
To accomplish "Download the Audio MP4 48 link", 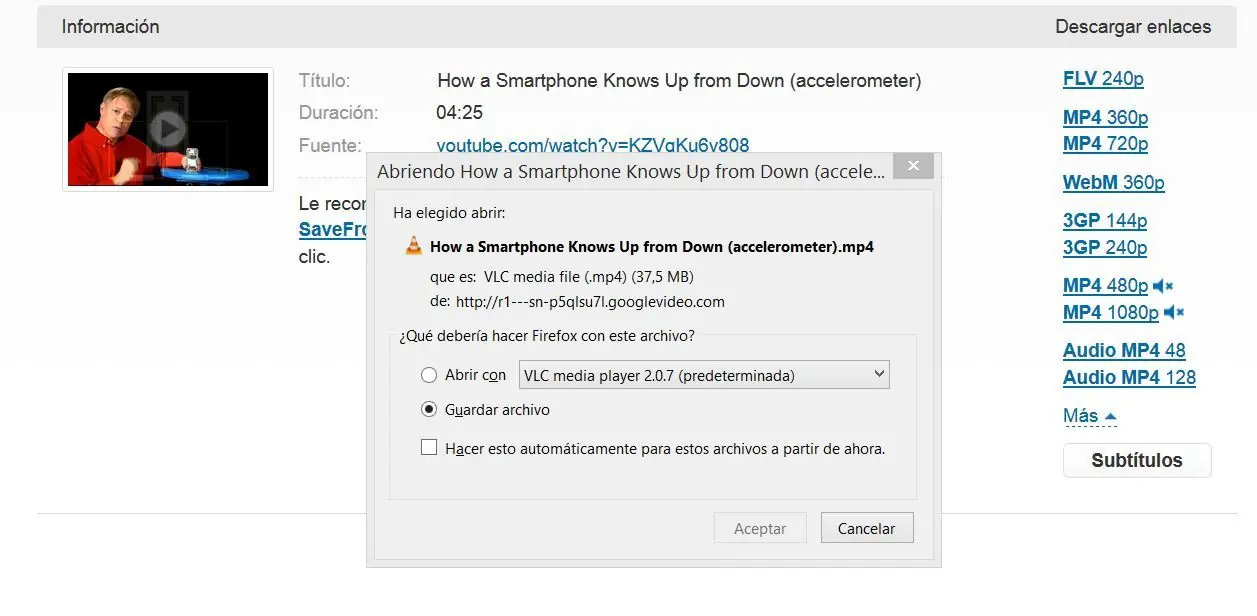I will (1124, 351).
